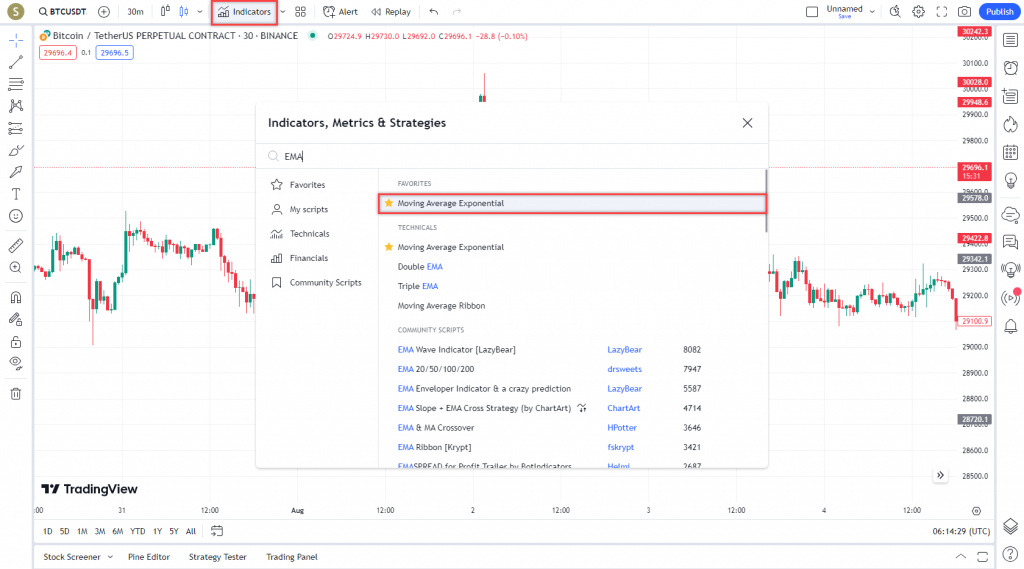Viewport: 1024px width, 569px height.
Task: Select the chart layout square icon
Action: pyautogui.click(x=812, y=12)
